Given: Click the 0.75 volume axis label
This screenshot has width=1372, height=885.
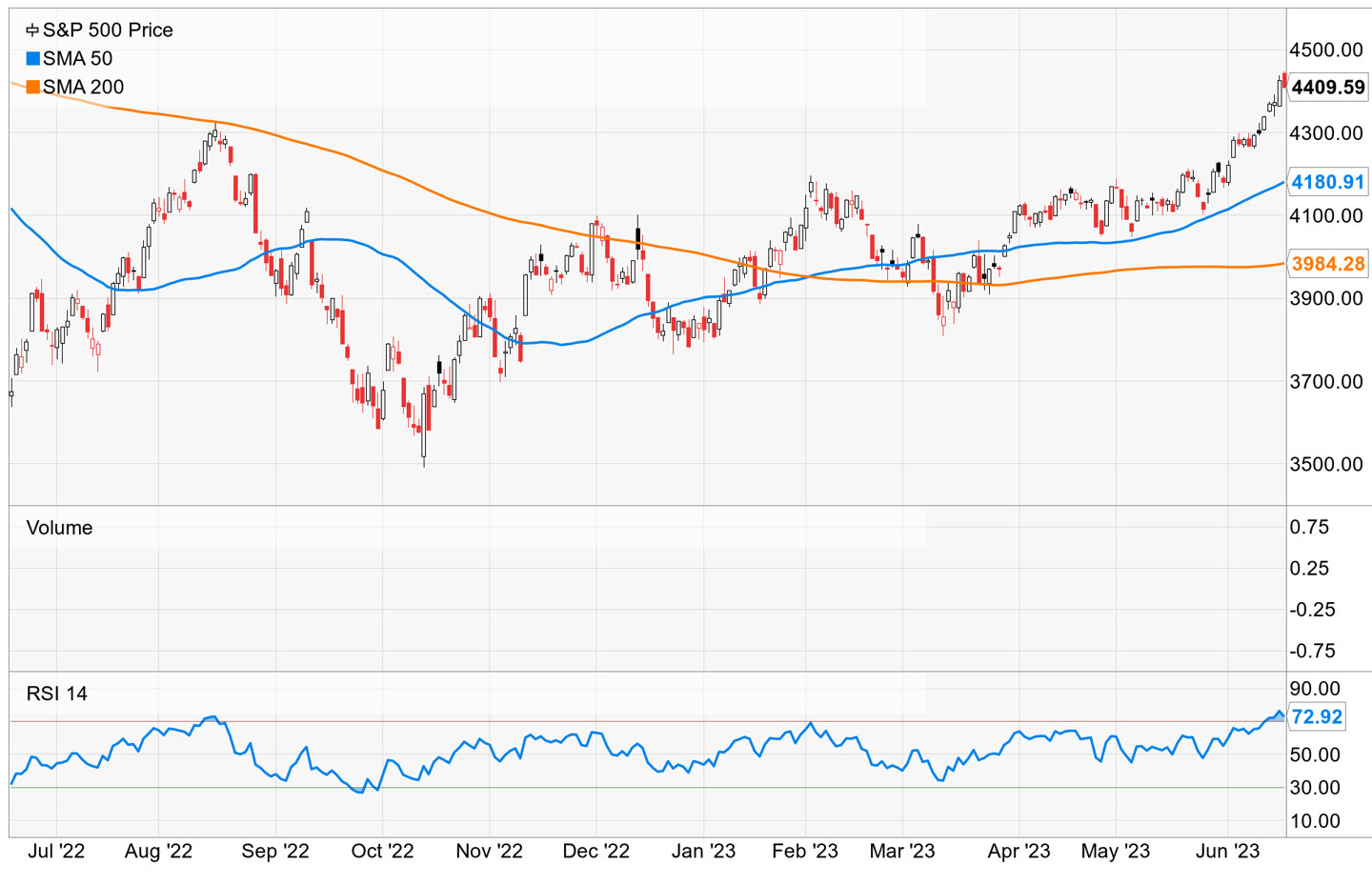Looking at the screenshot, I should 1309,528.
